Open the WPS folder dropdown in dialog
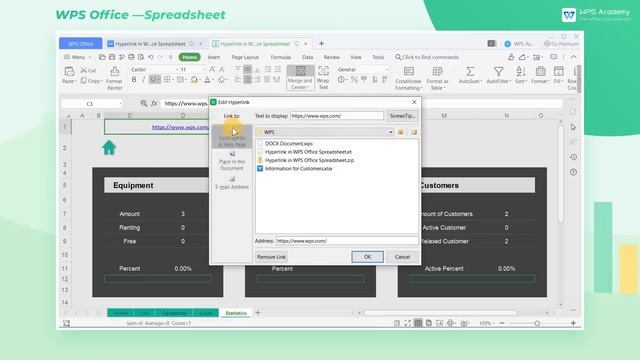The width and height of the screenshot is (640, 360). 391,132
